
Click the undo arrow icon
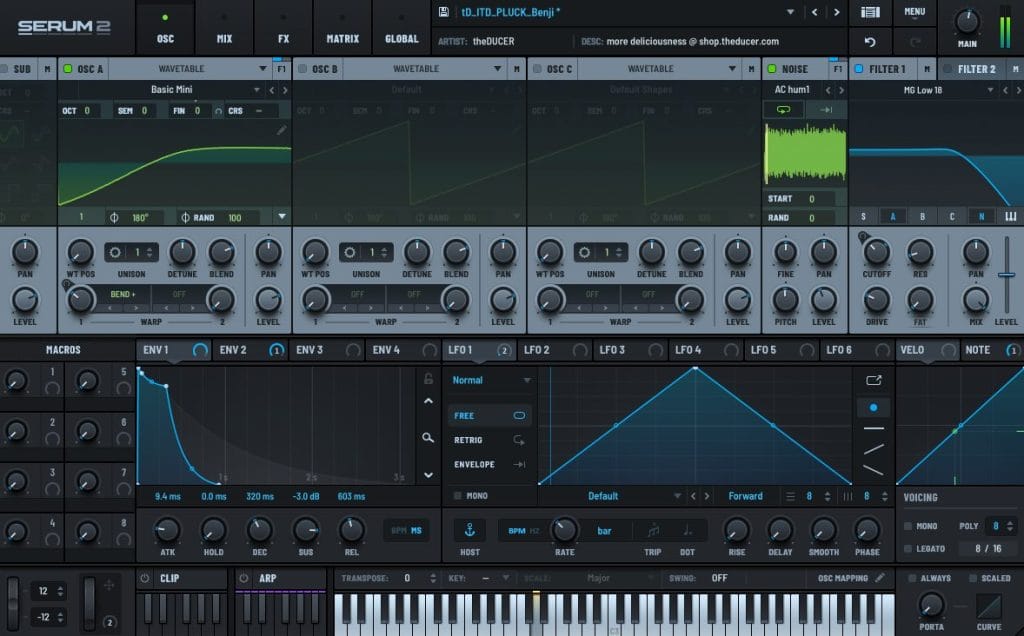pyautogui.click(x=870, y=42)
